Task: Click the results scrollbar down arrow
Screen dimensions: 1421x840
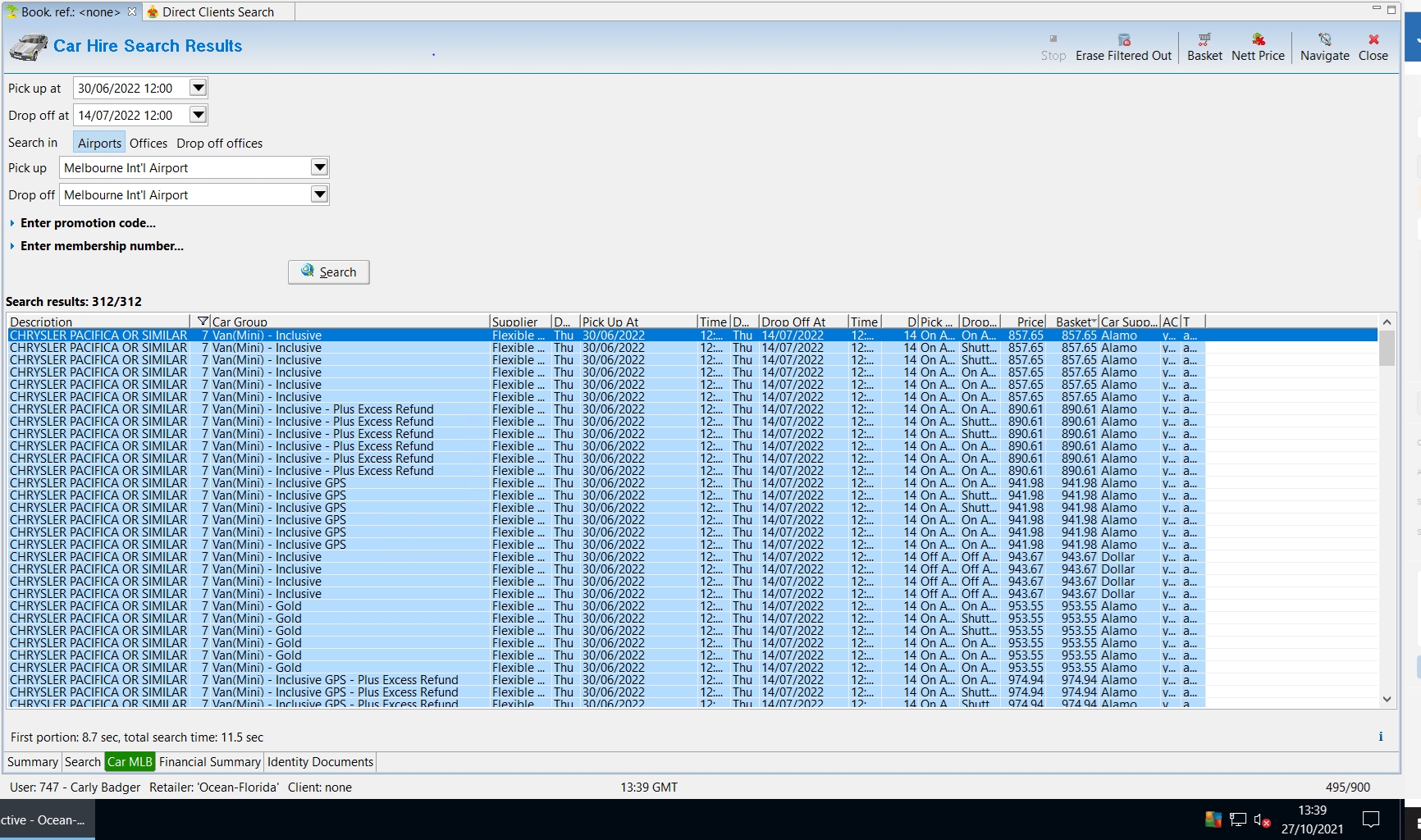Action: click(x=1387, y=699)
